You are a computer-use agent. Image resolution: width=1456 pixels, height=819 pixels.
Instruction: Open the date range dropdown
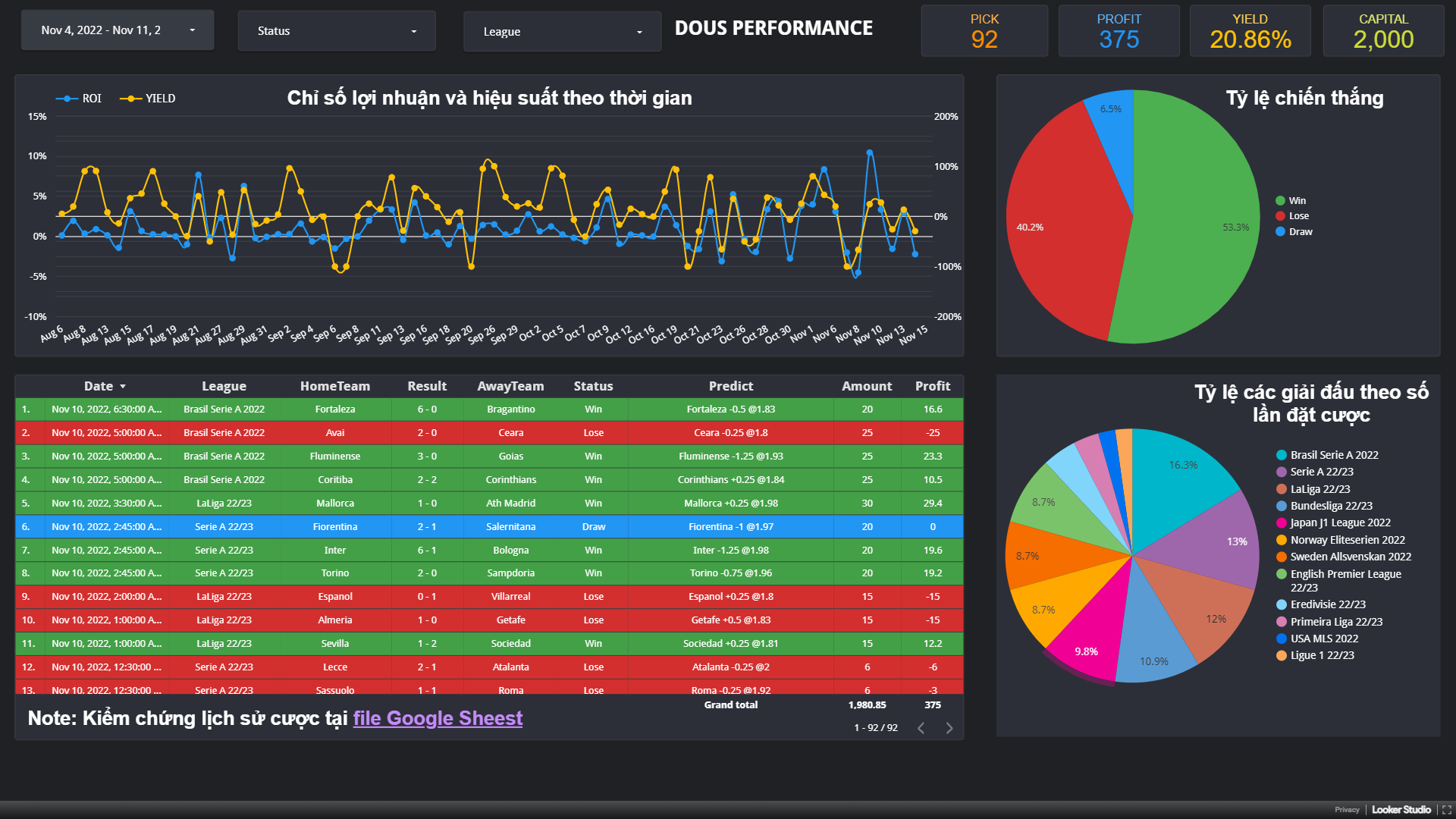coord(118,30)
